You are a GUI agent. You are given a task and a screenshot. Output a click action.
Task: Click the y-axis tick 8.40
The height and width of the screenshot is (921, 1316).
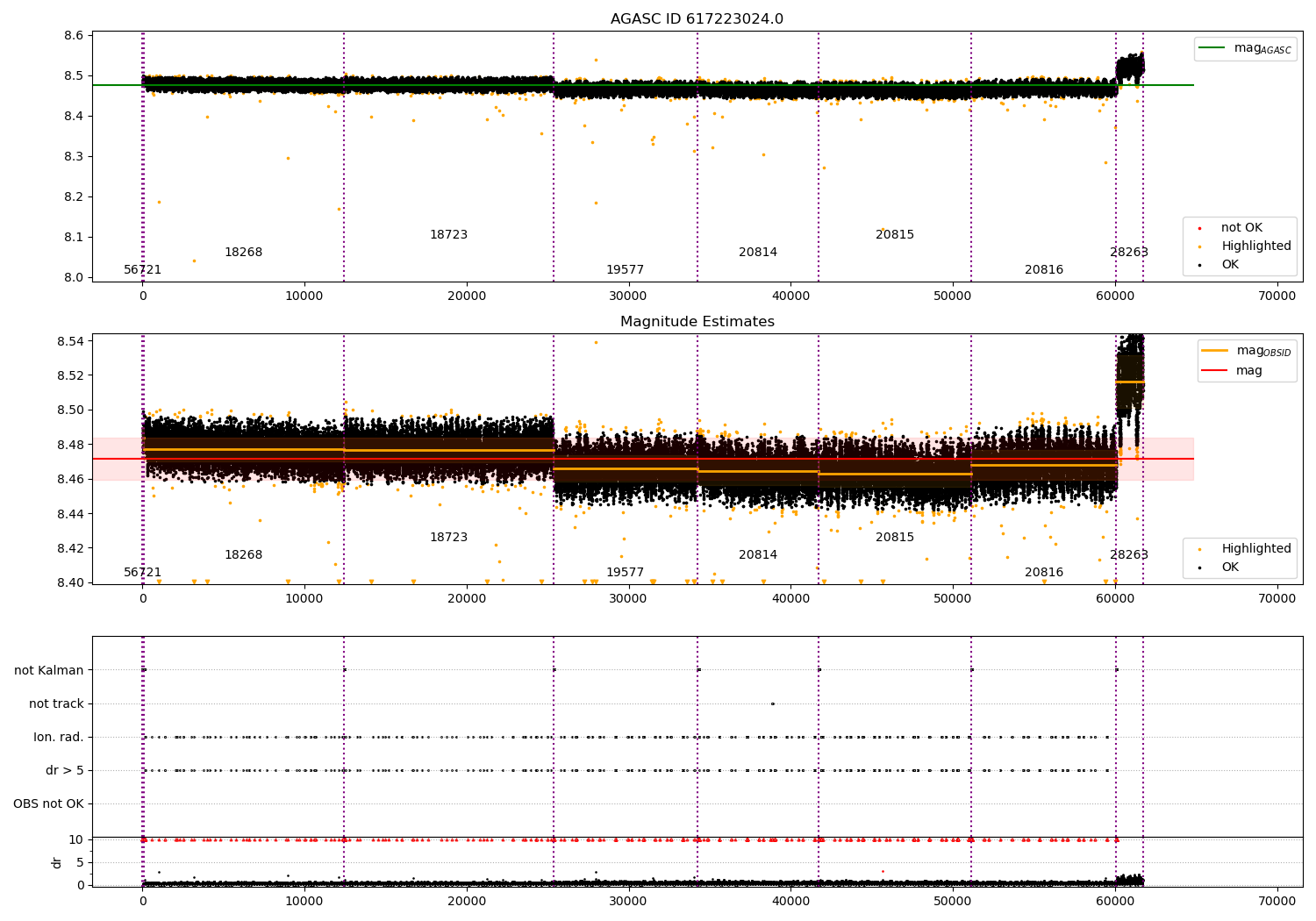click(70, 583)
